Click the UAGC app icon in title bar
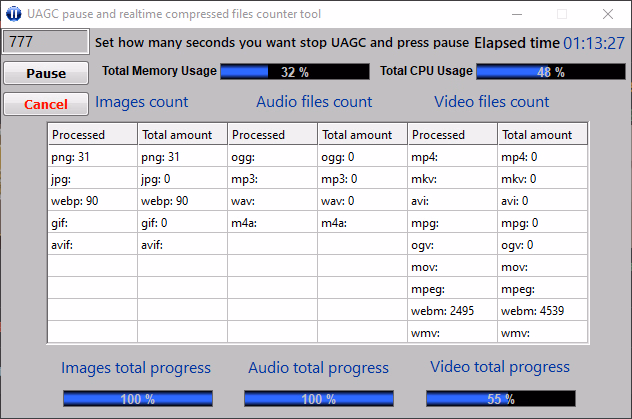632x419 pixels. click(x=14, y=14)
